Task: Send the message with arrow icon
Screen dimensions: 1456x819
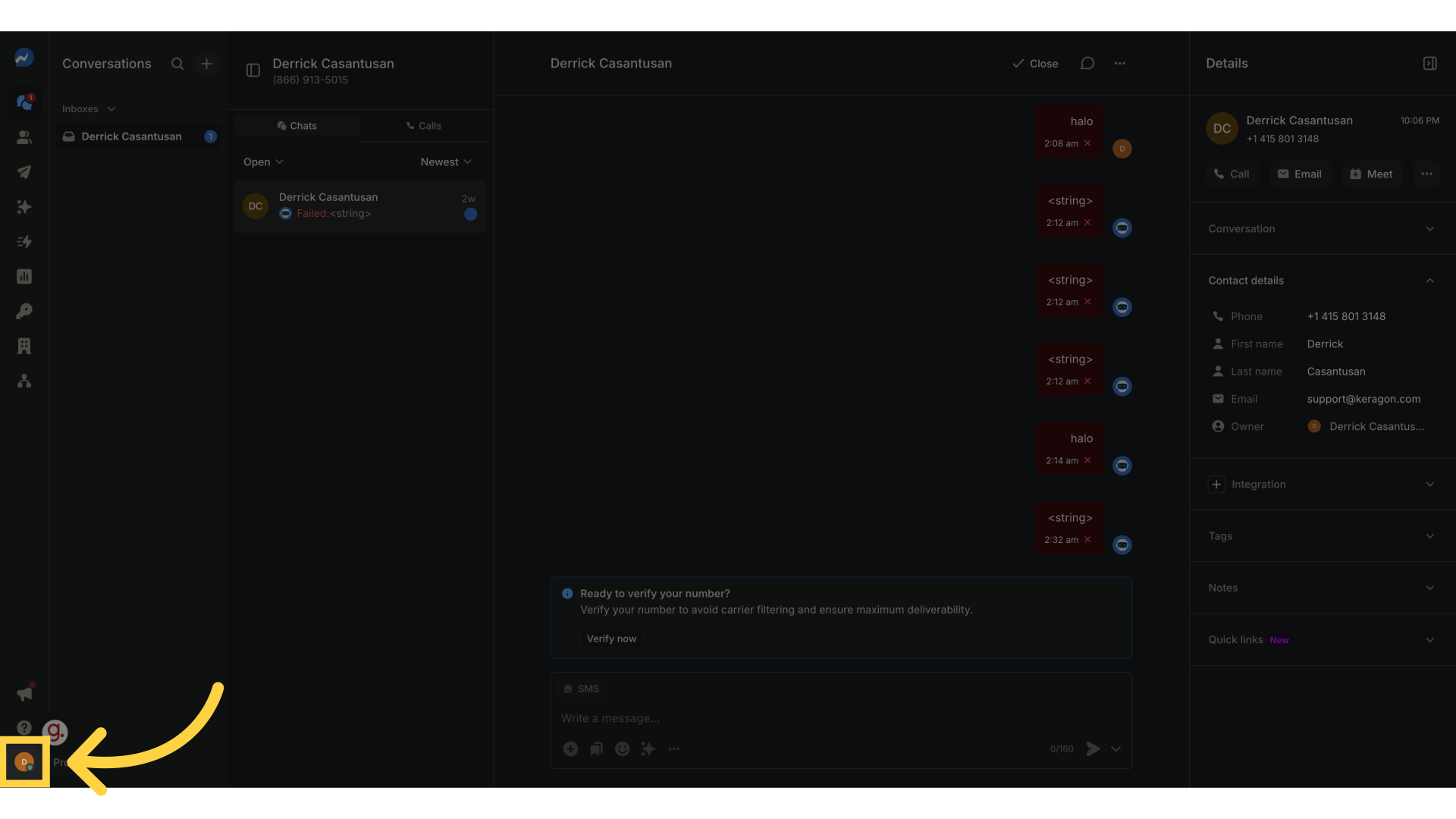Action: (x=1093, y=749)
